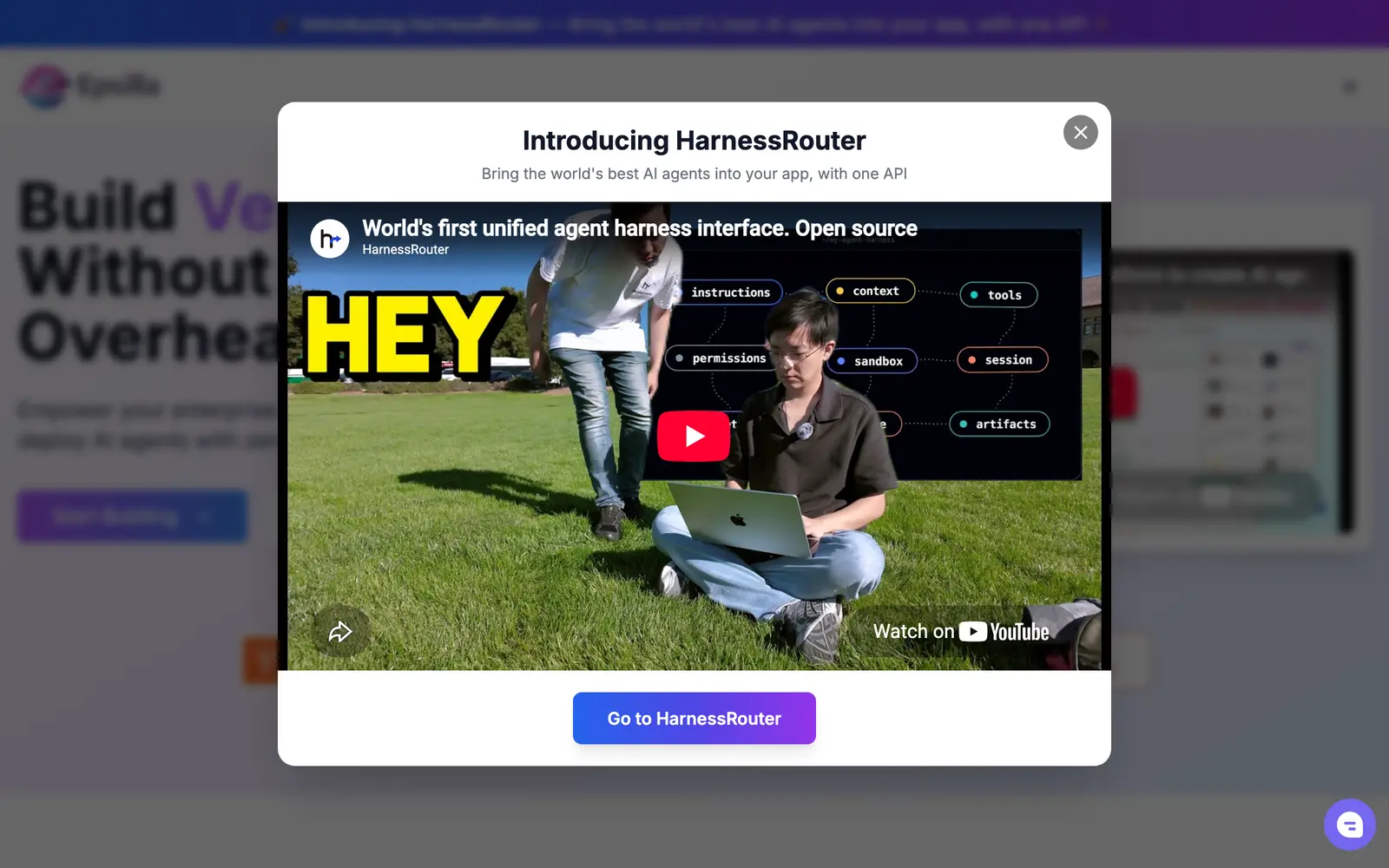Click the 'context' node in the video
This screenshot has height=868, width=1389.
(870, 291)
